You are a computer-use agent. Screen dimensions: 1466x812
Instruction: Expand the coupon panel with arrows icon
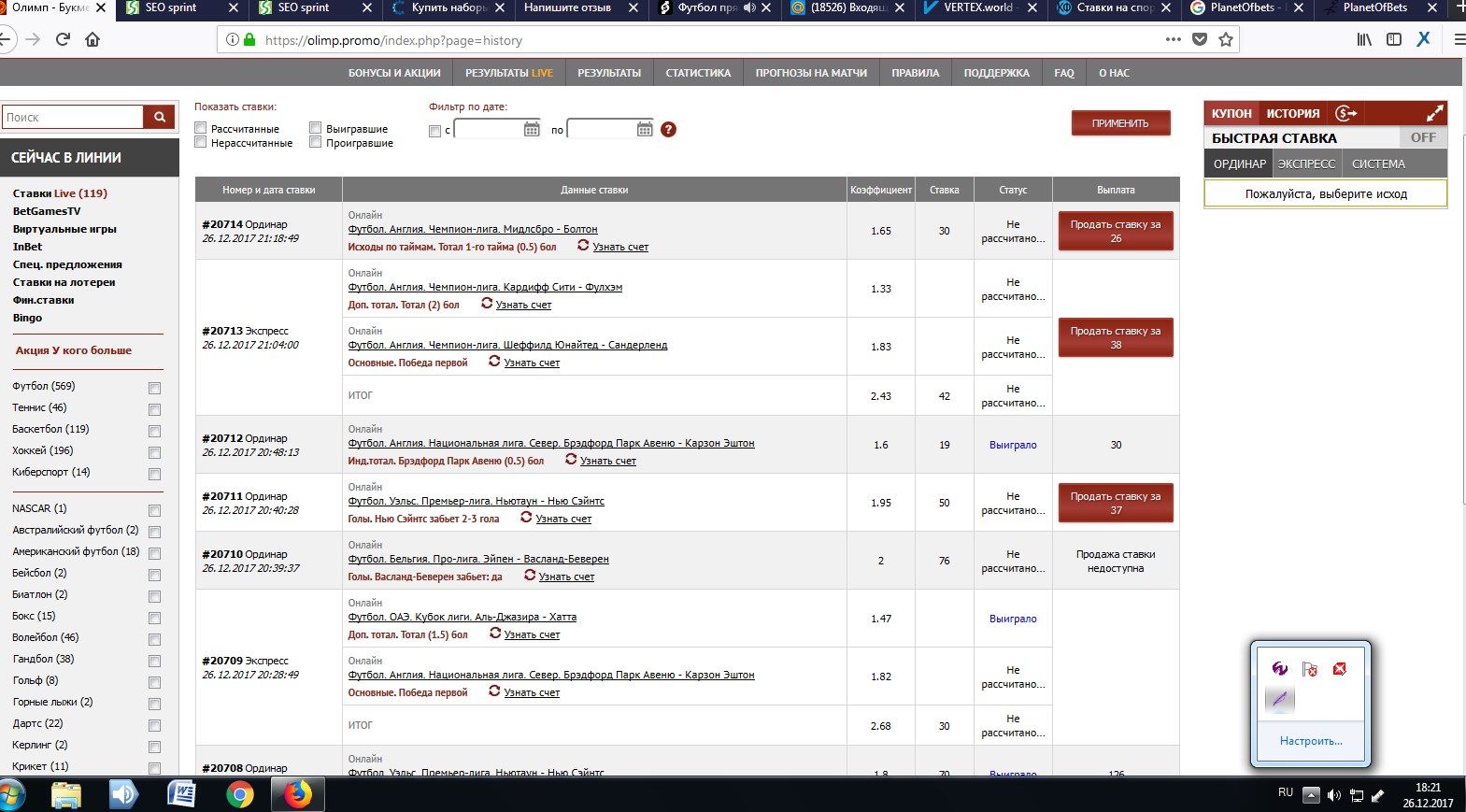coord(1434,113)
